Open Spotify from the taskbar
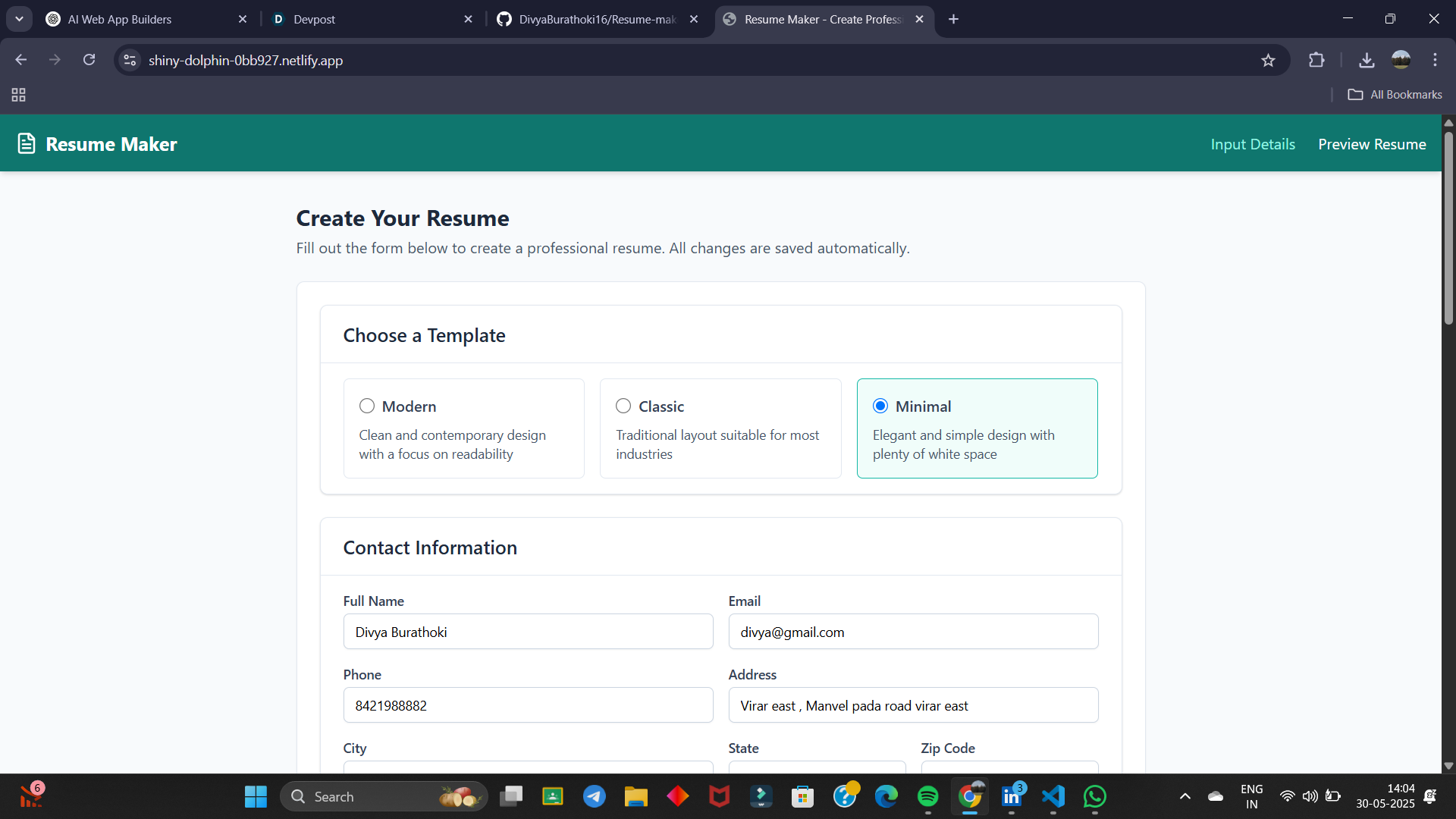1456x819 pixels. coord(927,796)
